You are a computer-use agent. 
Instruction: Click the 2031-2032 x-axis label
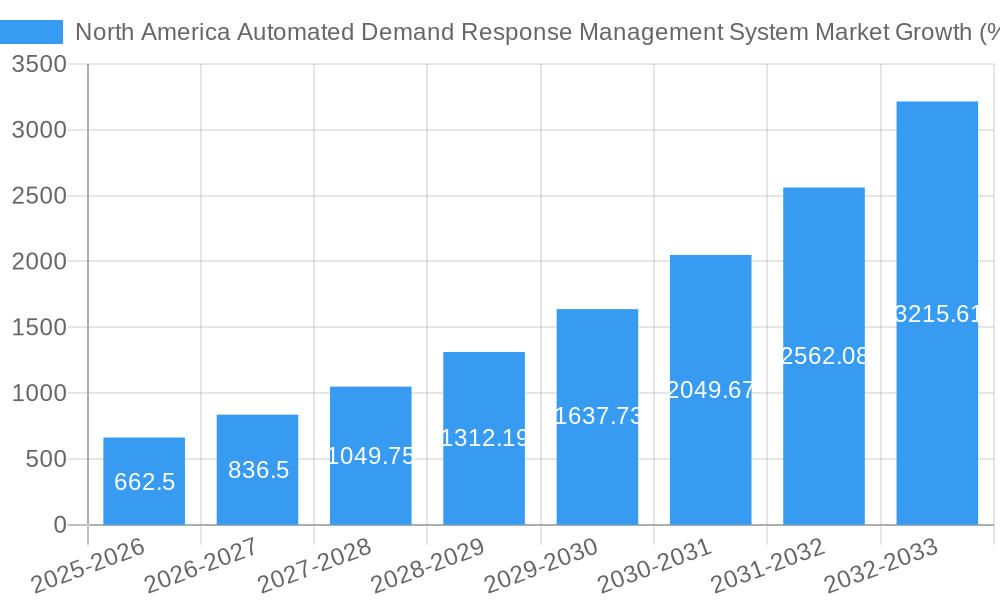768,565
